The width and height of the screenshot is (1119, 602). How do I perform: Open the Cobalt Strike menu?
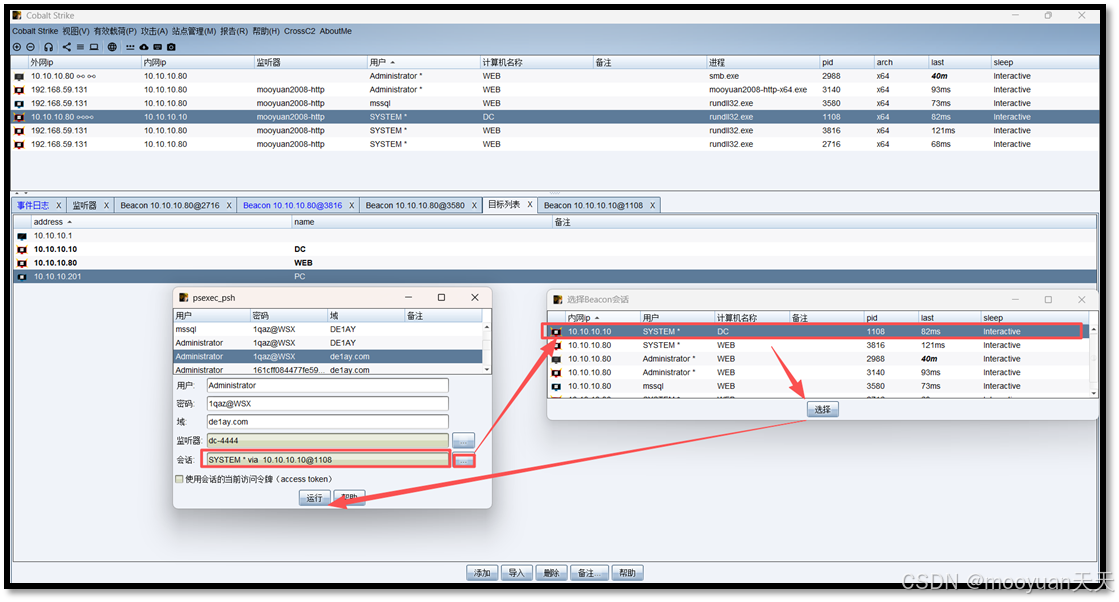point(35,31)
